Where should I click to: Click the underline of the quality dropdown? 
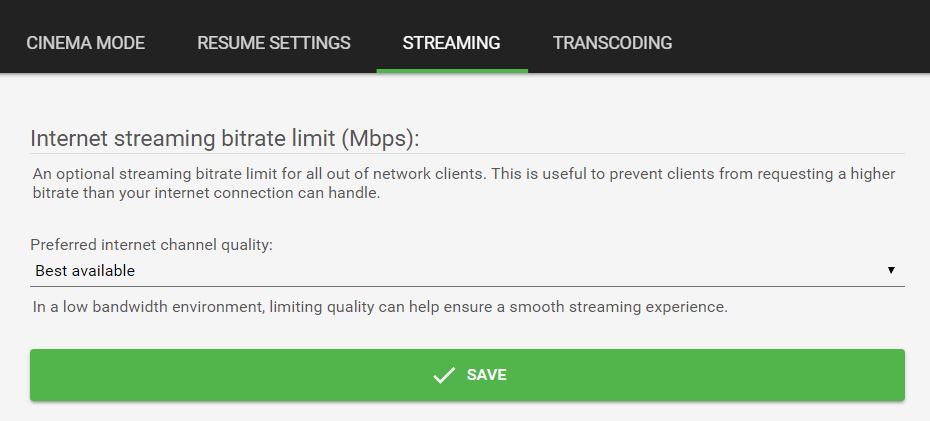click(467, 286)
